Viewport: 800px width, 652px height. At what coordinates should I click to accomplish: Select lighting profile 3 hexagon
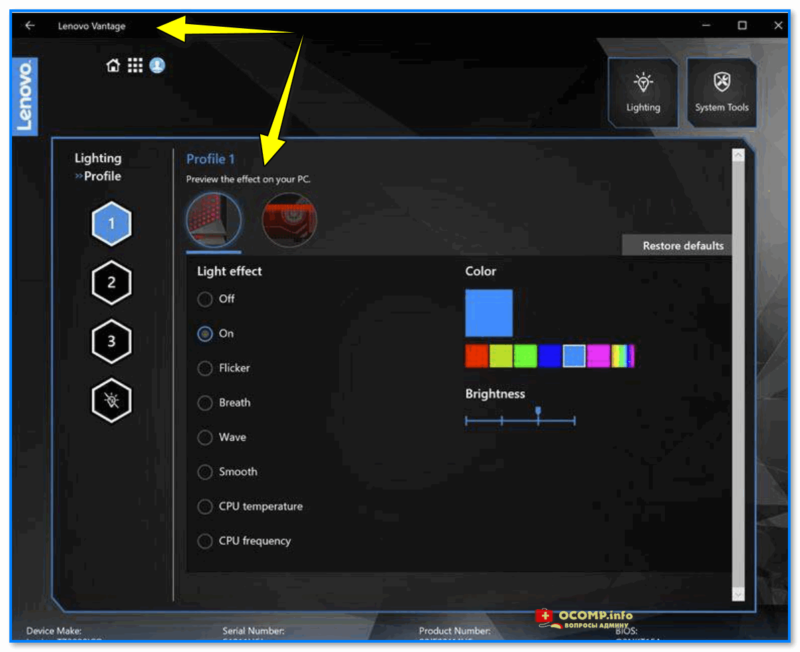[111, 341]
